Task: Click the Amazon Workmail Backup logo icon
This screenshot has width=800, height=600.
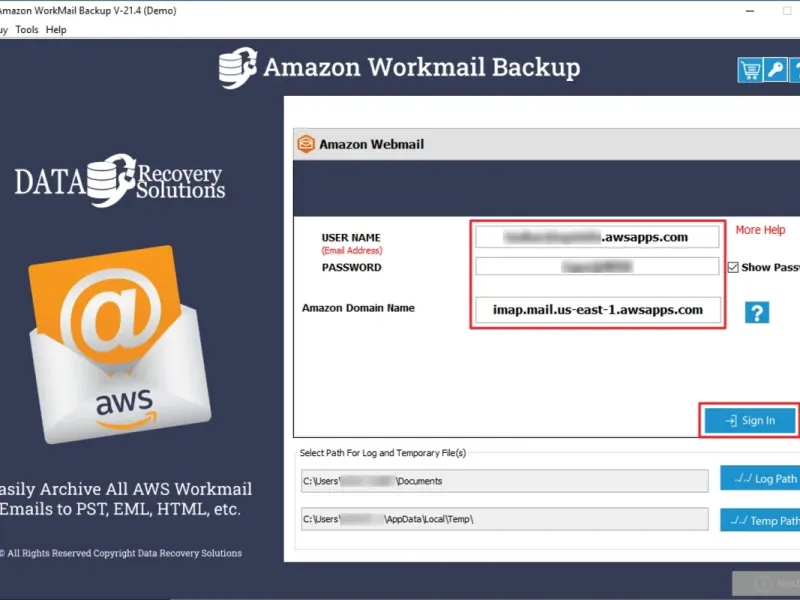Action: (x=238, y=67)
